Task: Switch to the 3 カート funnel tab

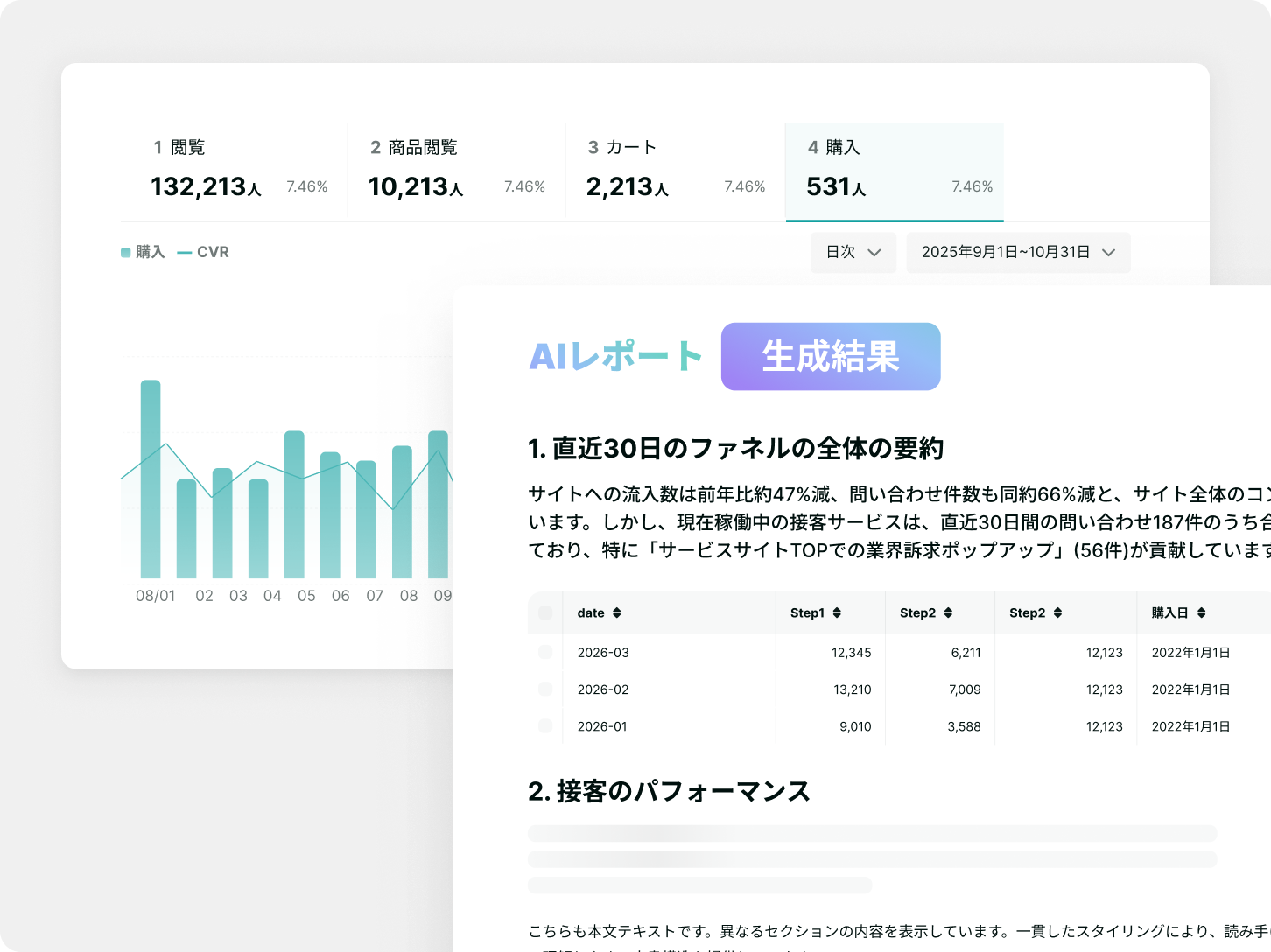Action: tap(676, 171)
